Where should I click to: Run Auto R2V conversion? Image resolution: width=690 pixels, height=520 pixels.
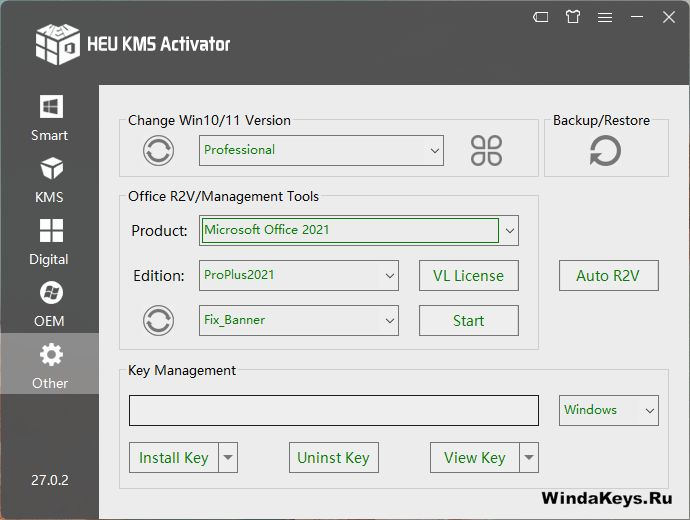(609, 275)
